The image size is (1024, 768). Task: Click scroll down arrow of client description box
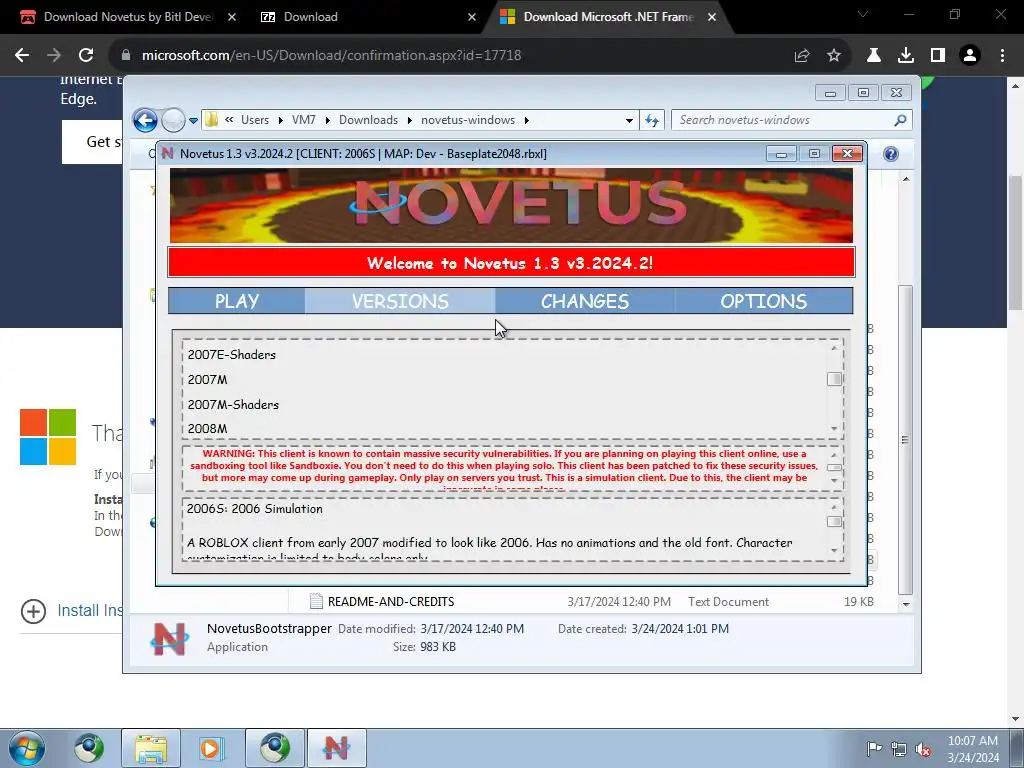tap(834, 551)
